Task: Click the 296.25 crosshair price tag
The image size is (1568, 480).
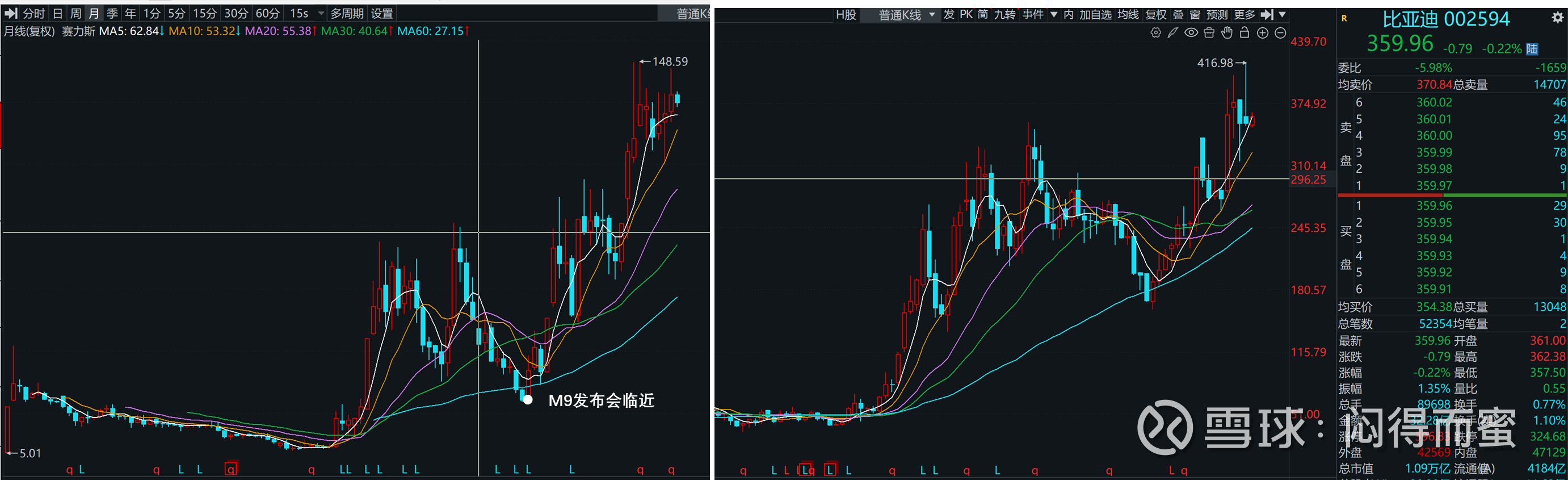Action: coord(1308,180)
